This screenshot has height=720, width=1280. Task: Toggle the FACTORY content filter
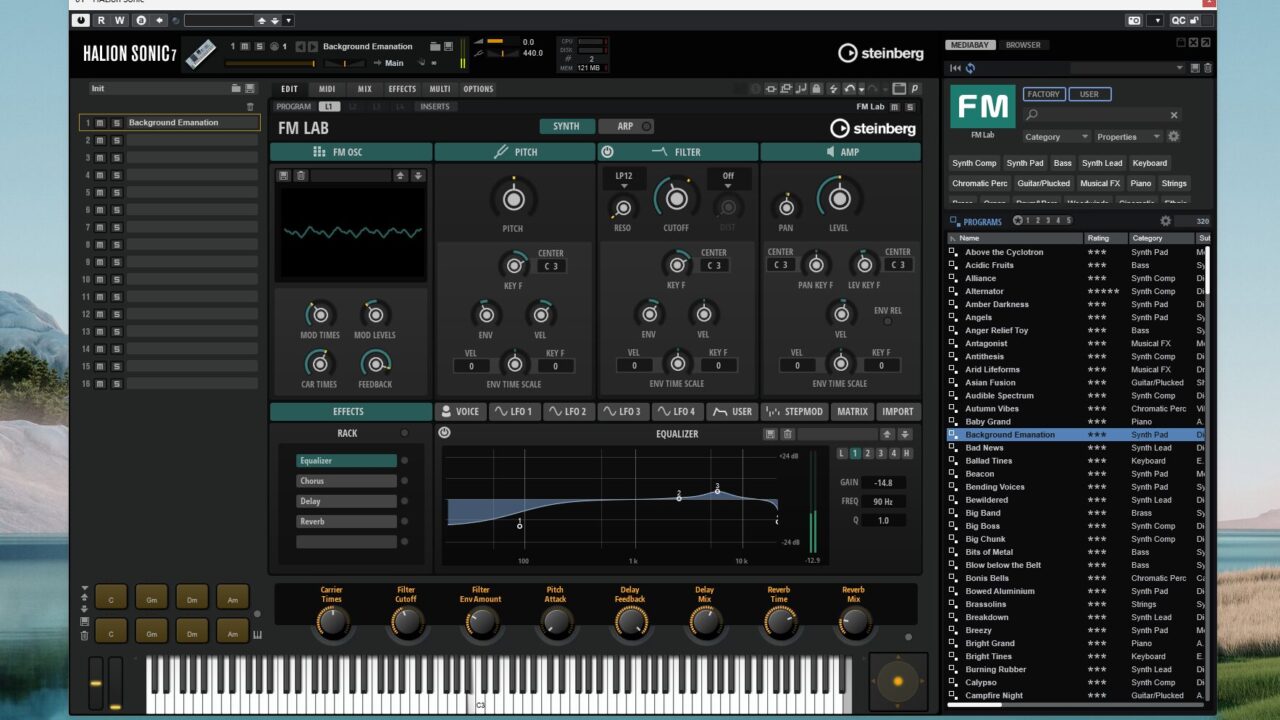coord(1043,94)
